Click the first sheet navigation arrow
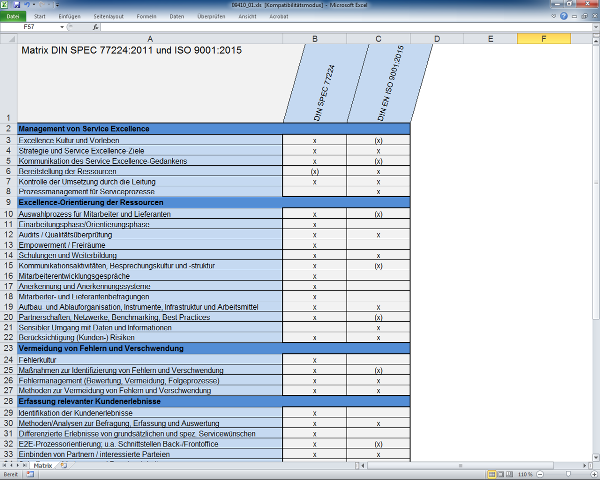The image size is (600, 480). point(4,466)
